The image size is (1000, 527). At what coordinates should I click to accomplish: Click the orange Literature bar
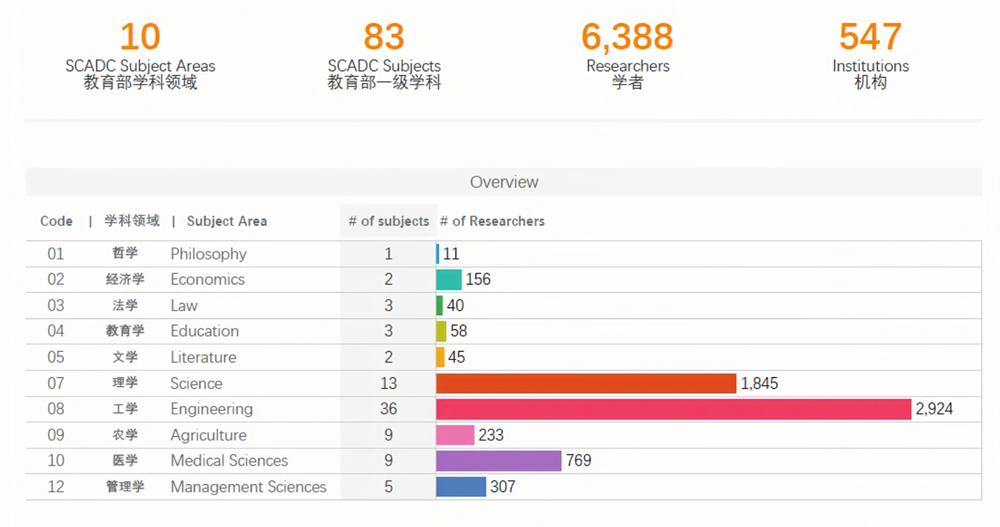(x=440, y=357)
